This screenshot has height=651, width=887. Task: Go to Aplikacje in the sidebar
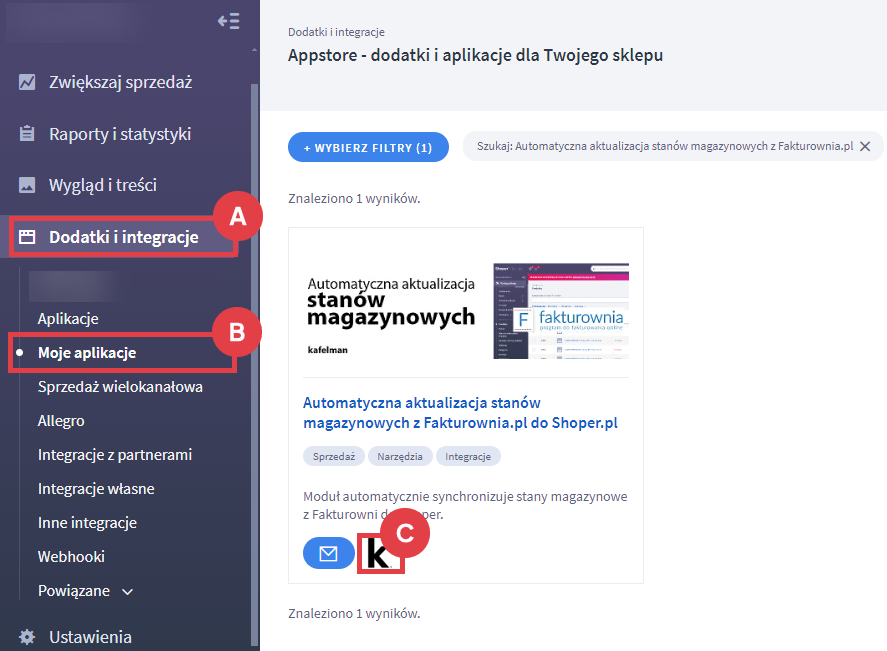(x=68, y=319)
